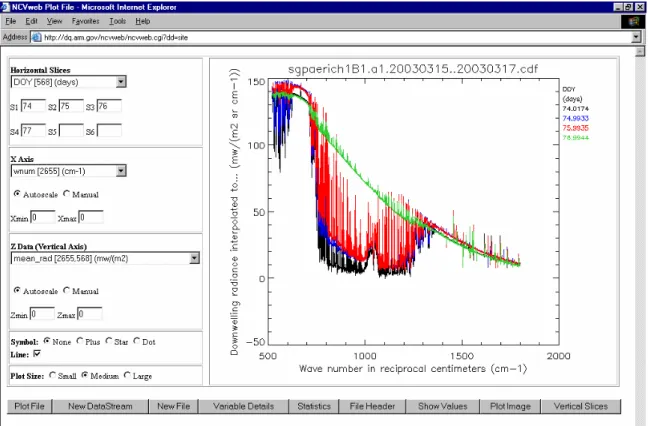
Task: Open the File menu
Action: point(11,21)
